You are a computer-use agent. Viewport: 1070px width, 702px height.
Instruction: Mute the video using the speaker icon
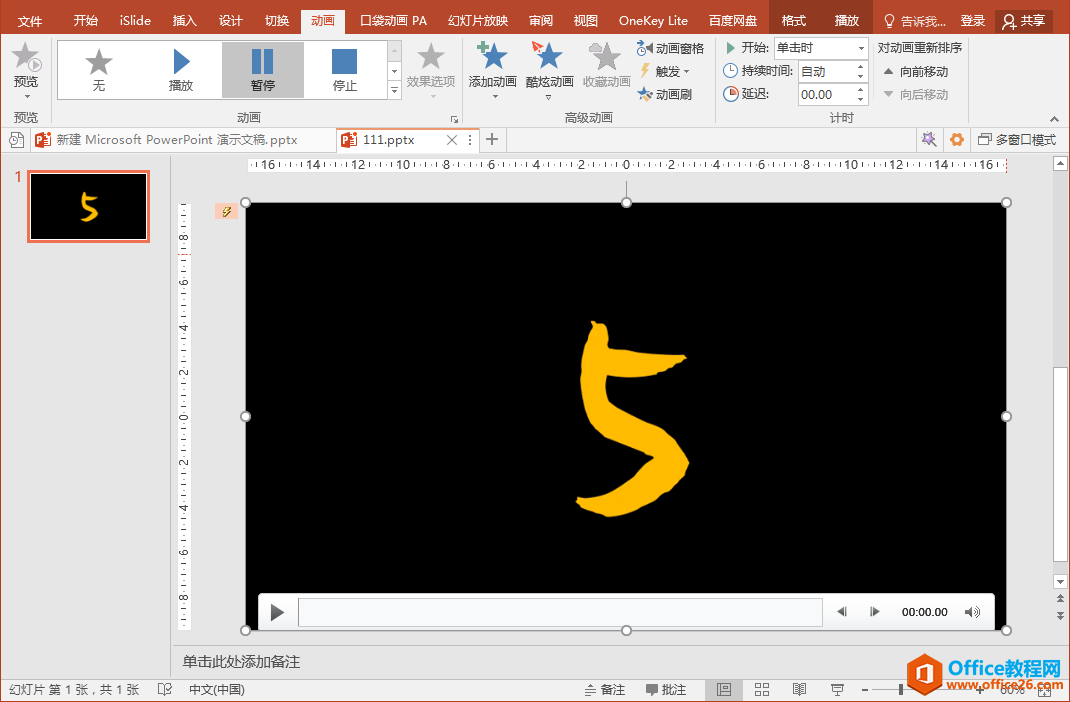[x=972, y=612]
